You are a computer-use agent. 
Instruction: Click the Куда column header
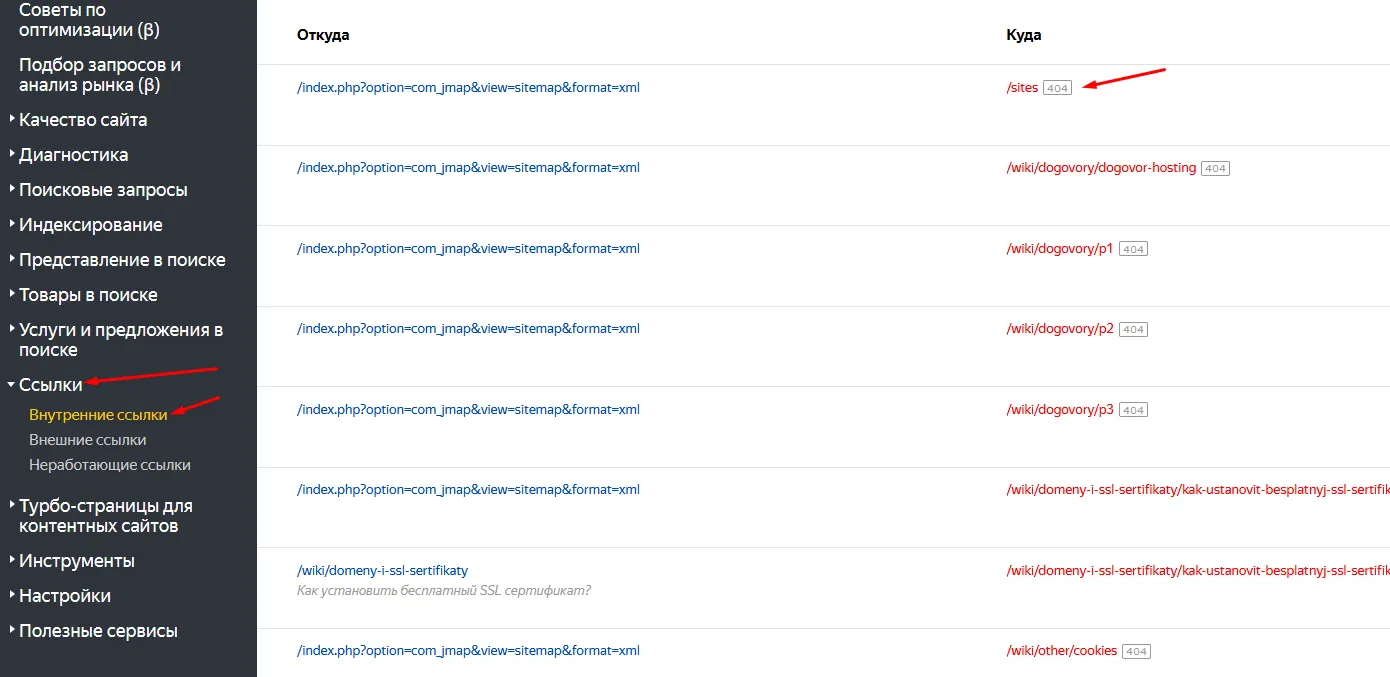[x=1024, y=35]
